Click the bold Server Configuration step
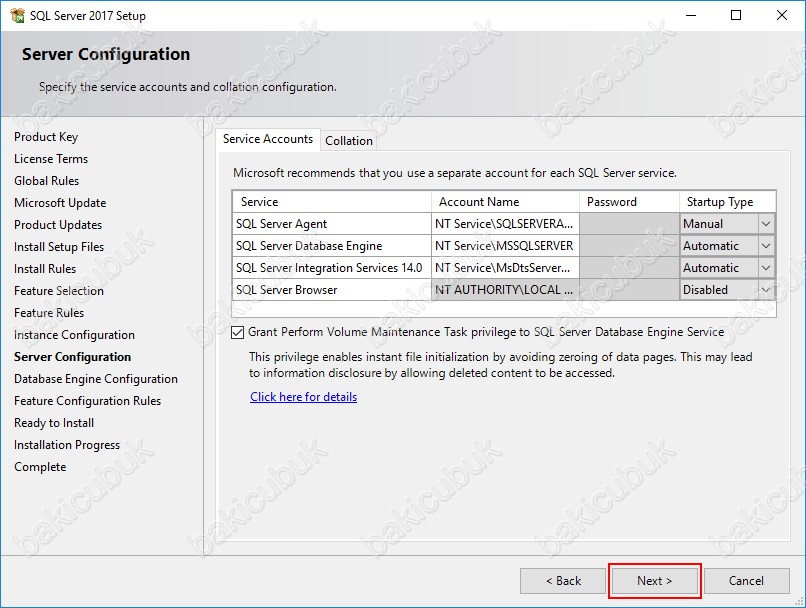The image size is (806, 608). pos(72,357)
